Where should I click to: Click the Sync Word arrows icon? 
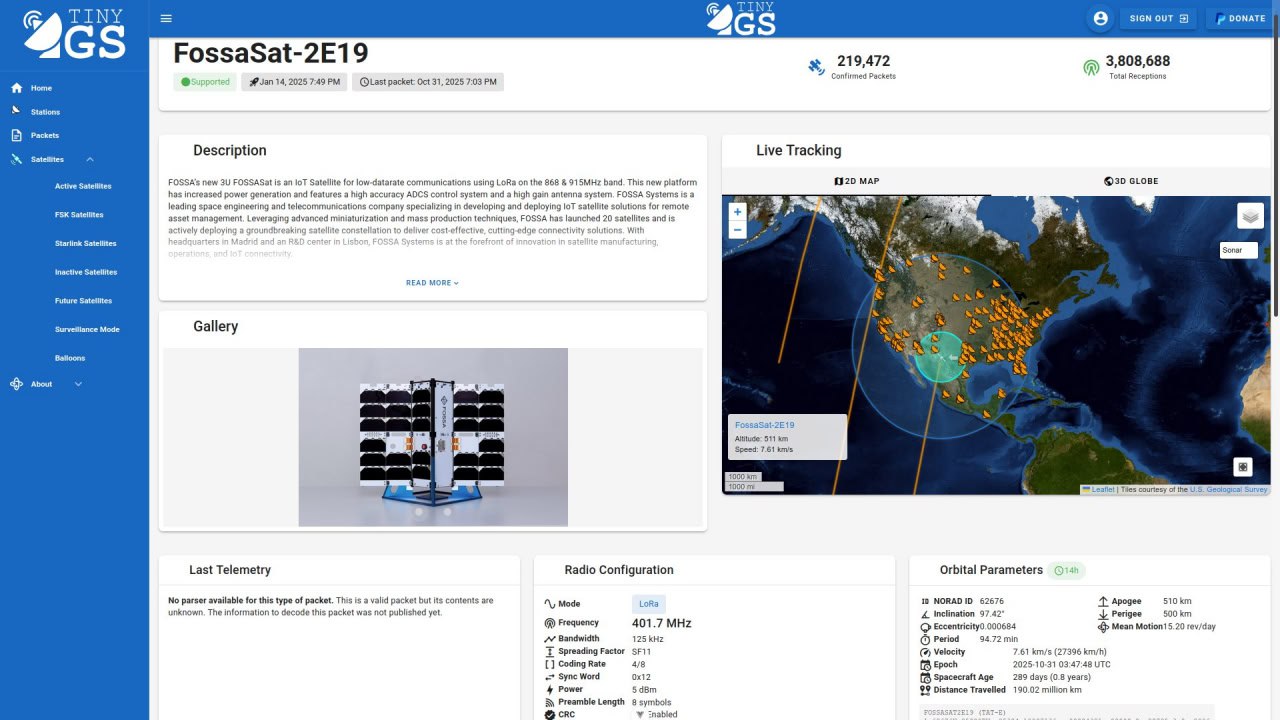(x=549, y=677)
